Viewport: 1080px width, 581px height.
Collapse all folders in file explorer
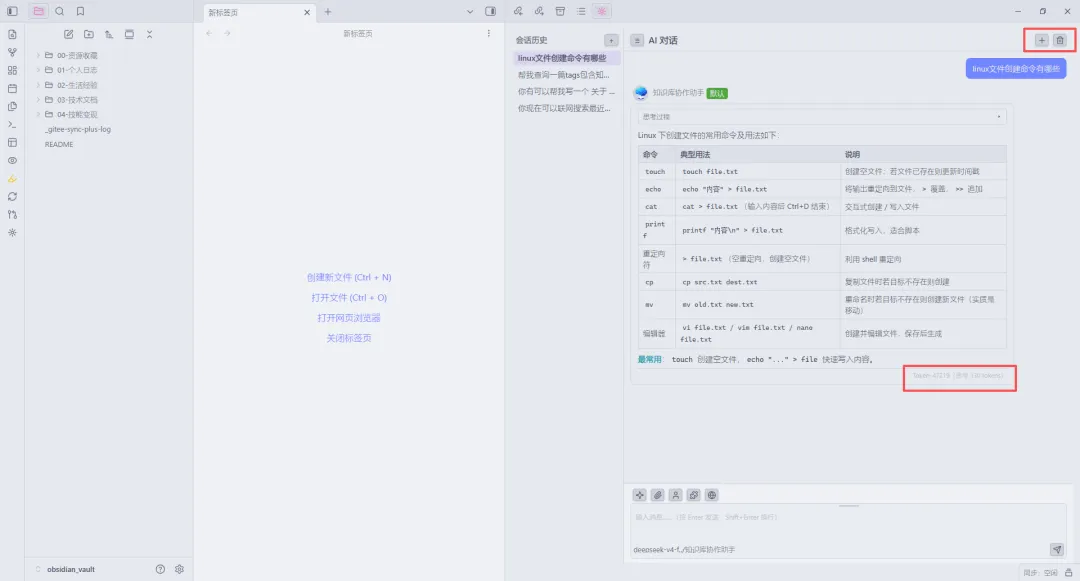[149, 34]
